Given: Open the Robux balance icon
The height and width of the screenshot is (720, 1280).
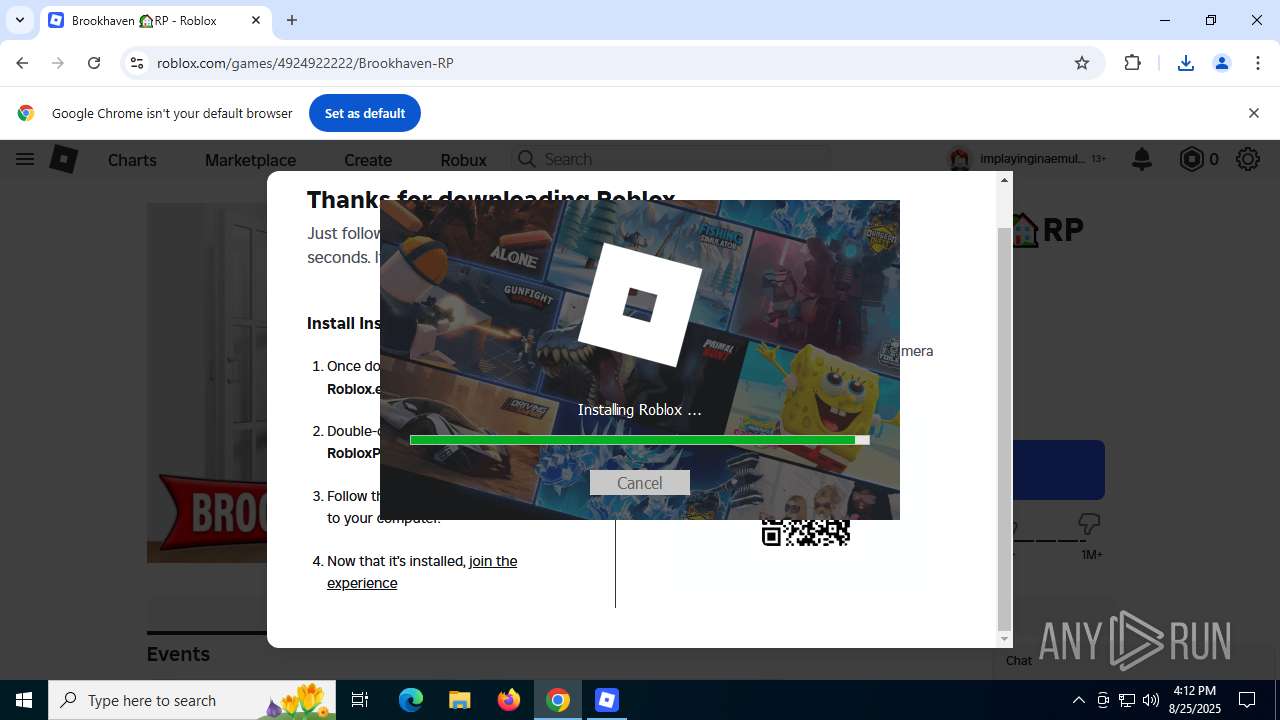Looking at the screenshot, I should [x=1191, y=159].
